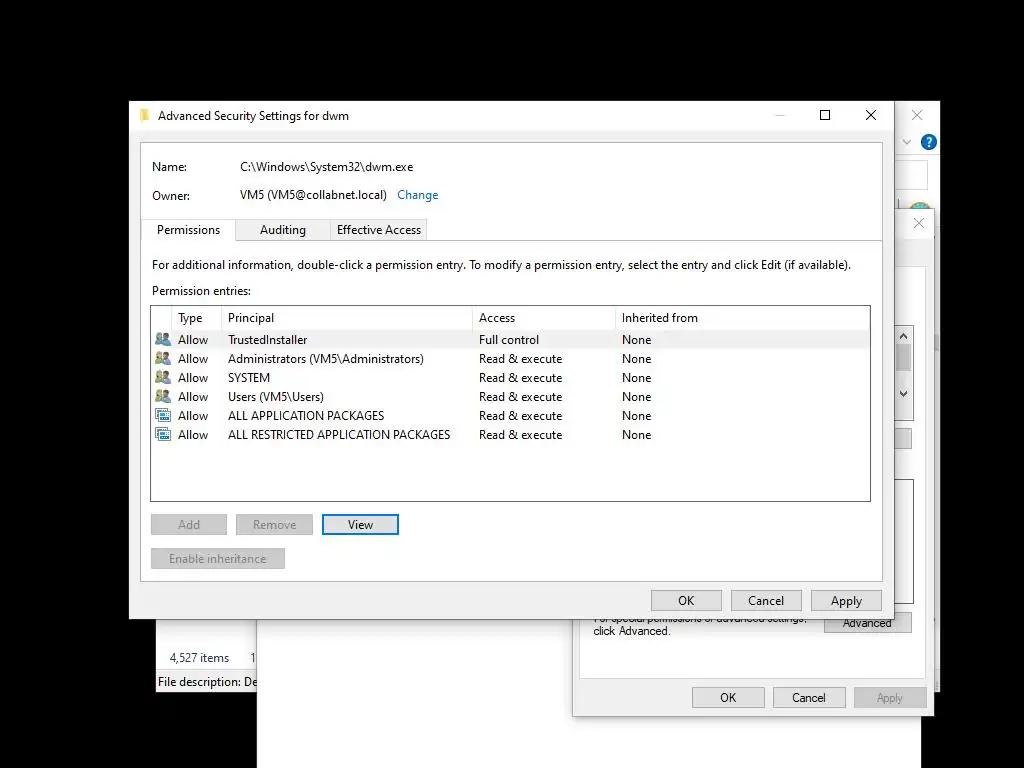Click Read & execute cell for Users

[520, 396]
